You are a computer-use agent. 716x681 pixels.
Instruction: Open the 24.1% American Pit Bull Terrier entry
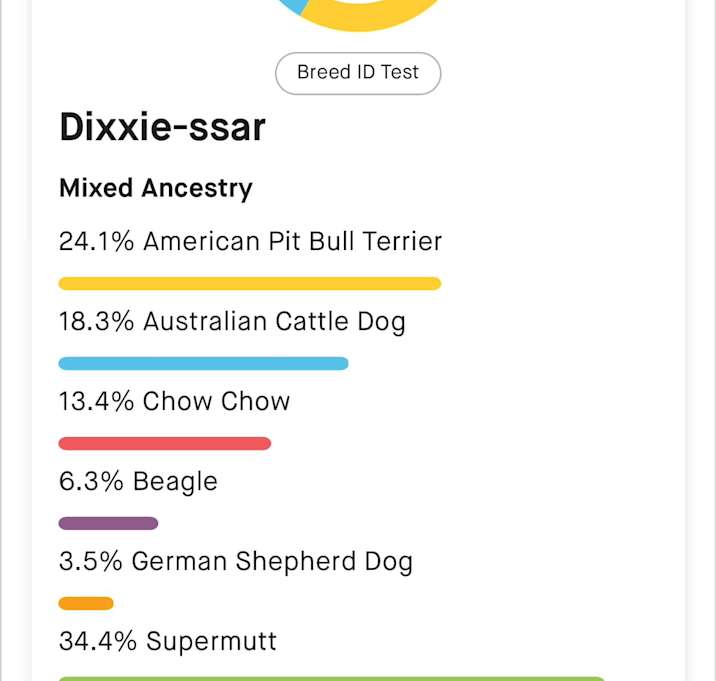pyautogui.click(x=251, y=241)
